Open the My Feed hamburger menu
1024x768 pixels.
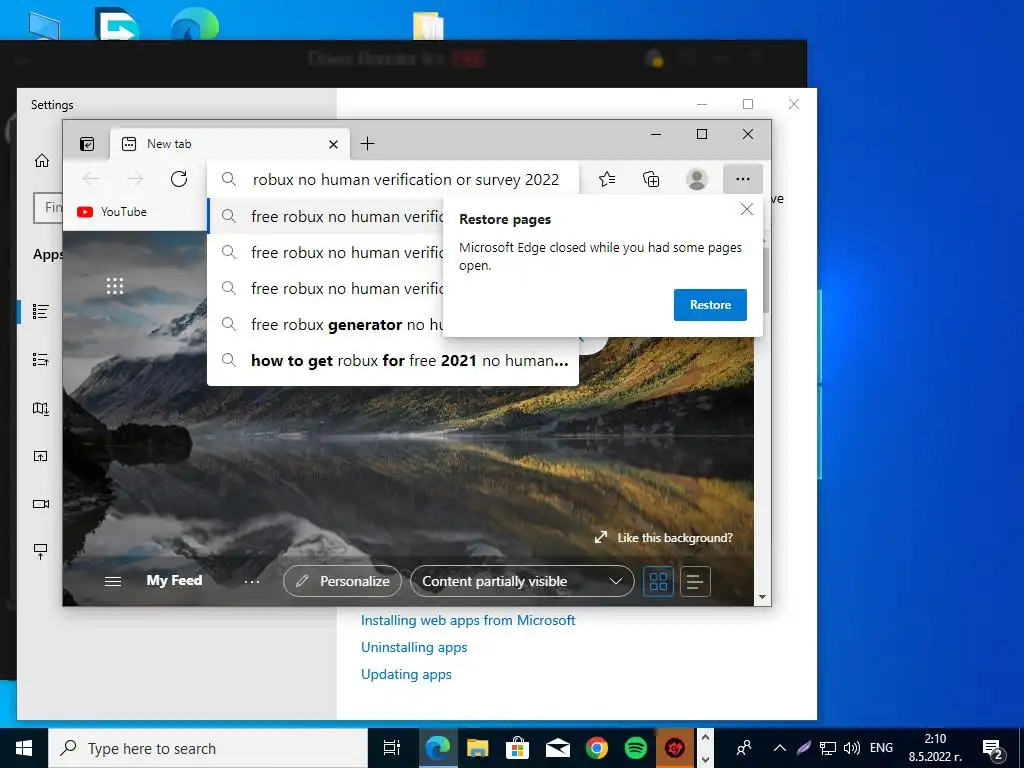pos(113,581)
